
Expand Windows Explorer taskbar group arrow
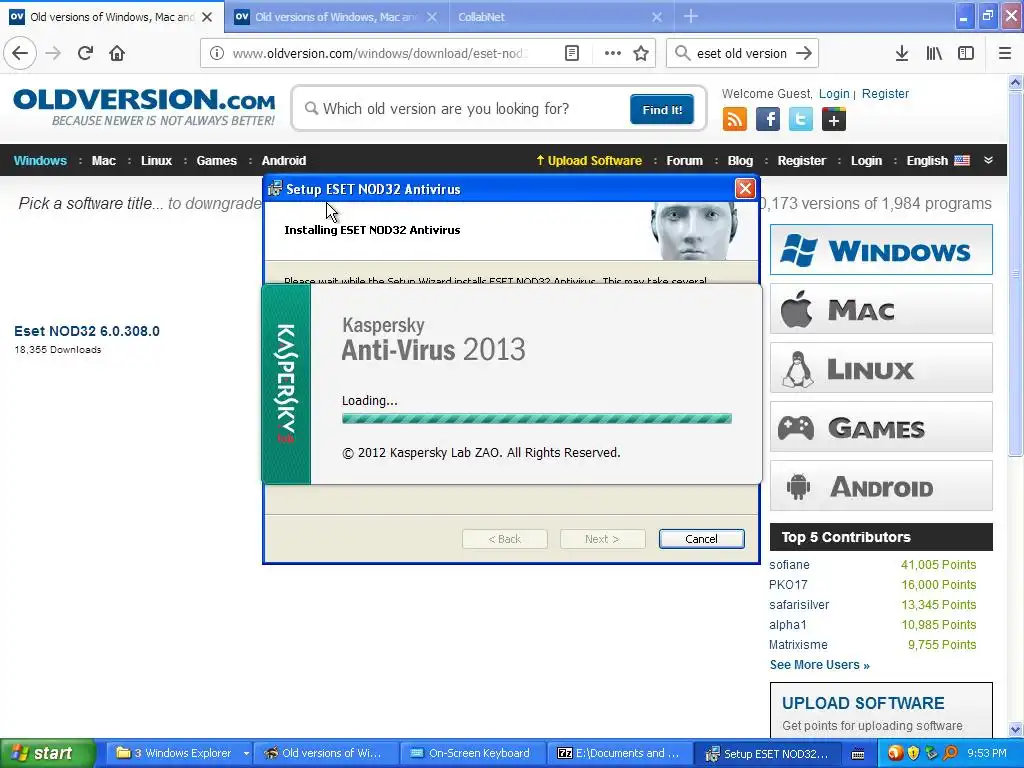(x=246, y=753)
